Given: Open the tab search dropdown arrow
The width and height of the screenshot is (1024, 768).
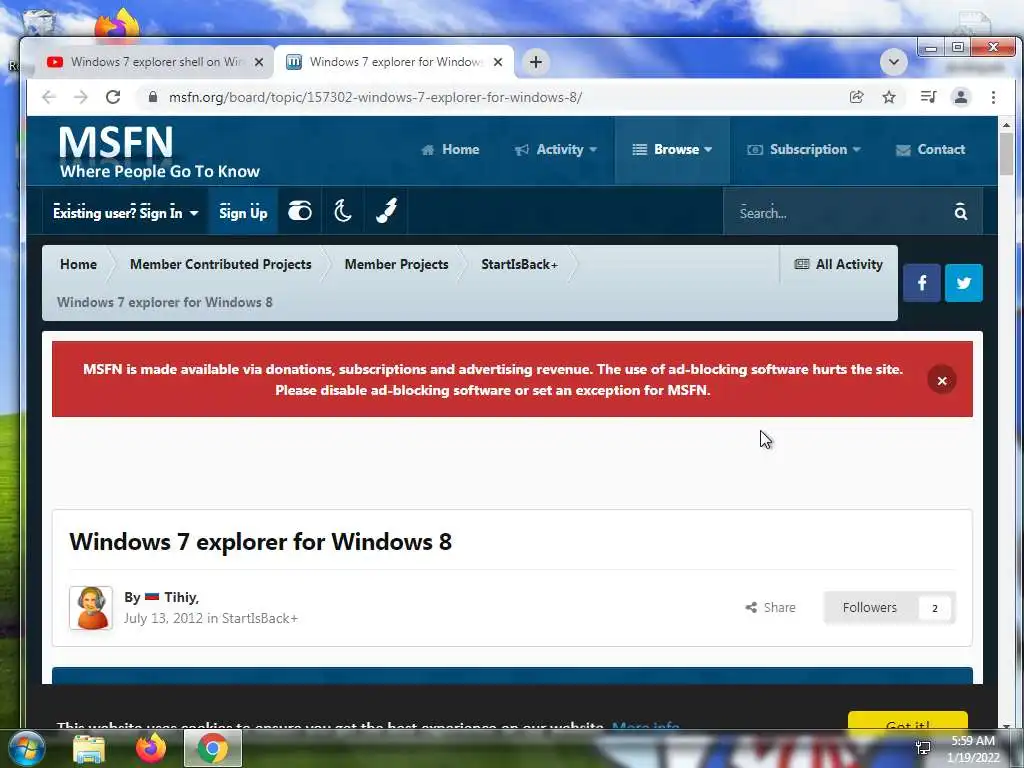Looking at the screenshot, I should pos(893,62).
